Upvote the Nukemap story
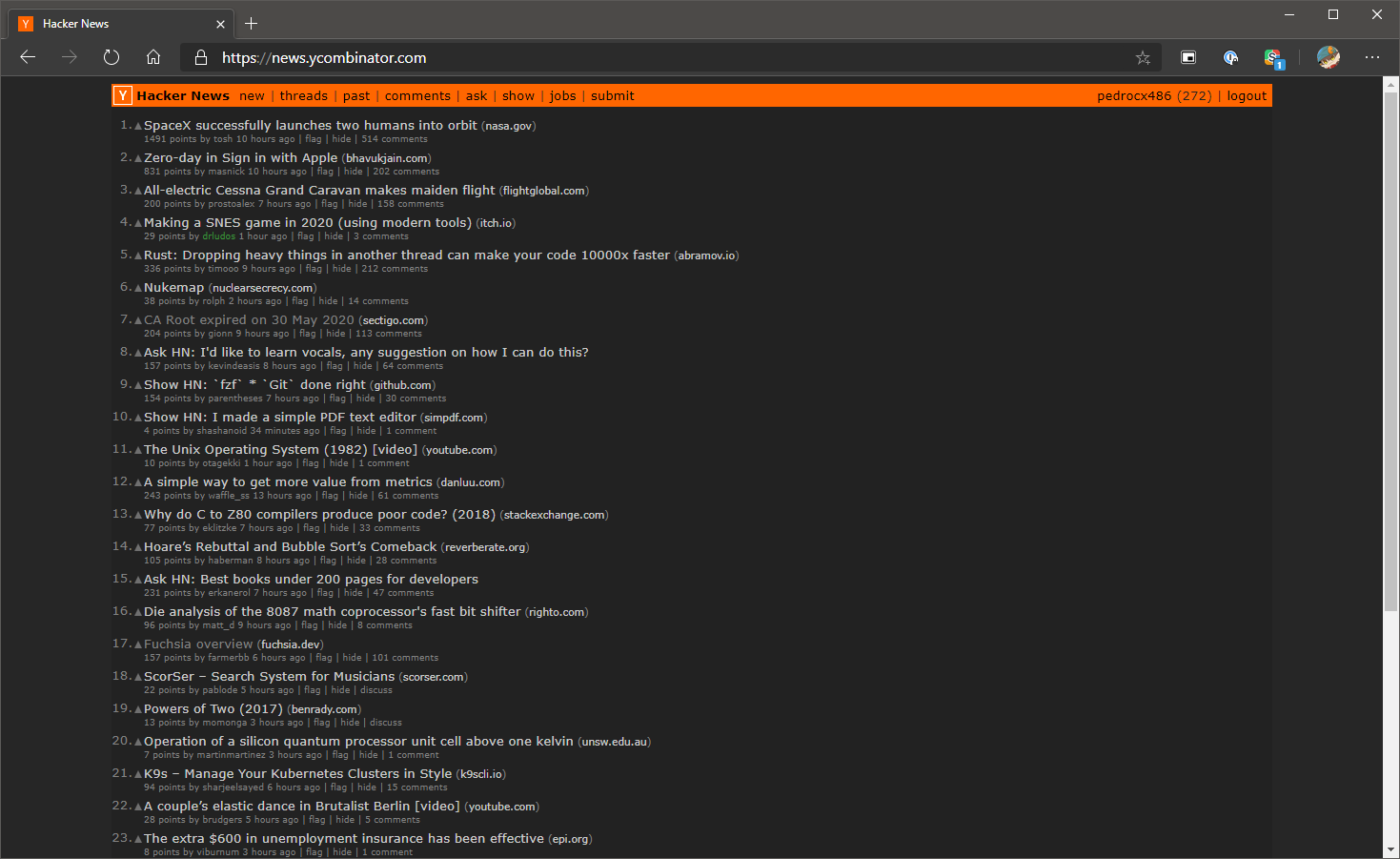 click(136, 286)
